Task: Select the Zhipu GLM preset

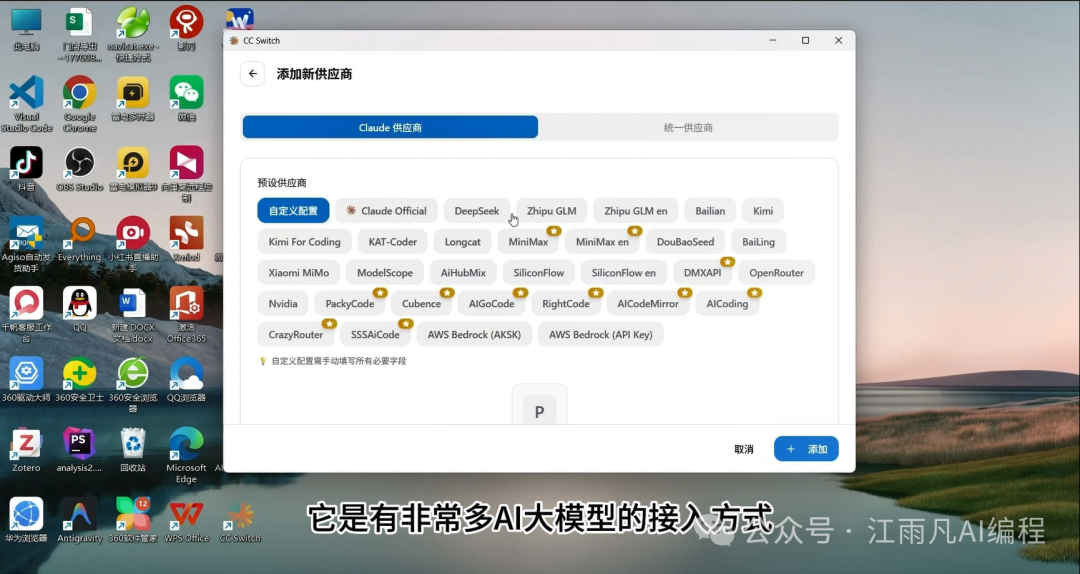Action: point(552,211)
